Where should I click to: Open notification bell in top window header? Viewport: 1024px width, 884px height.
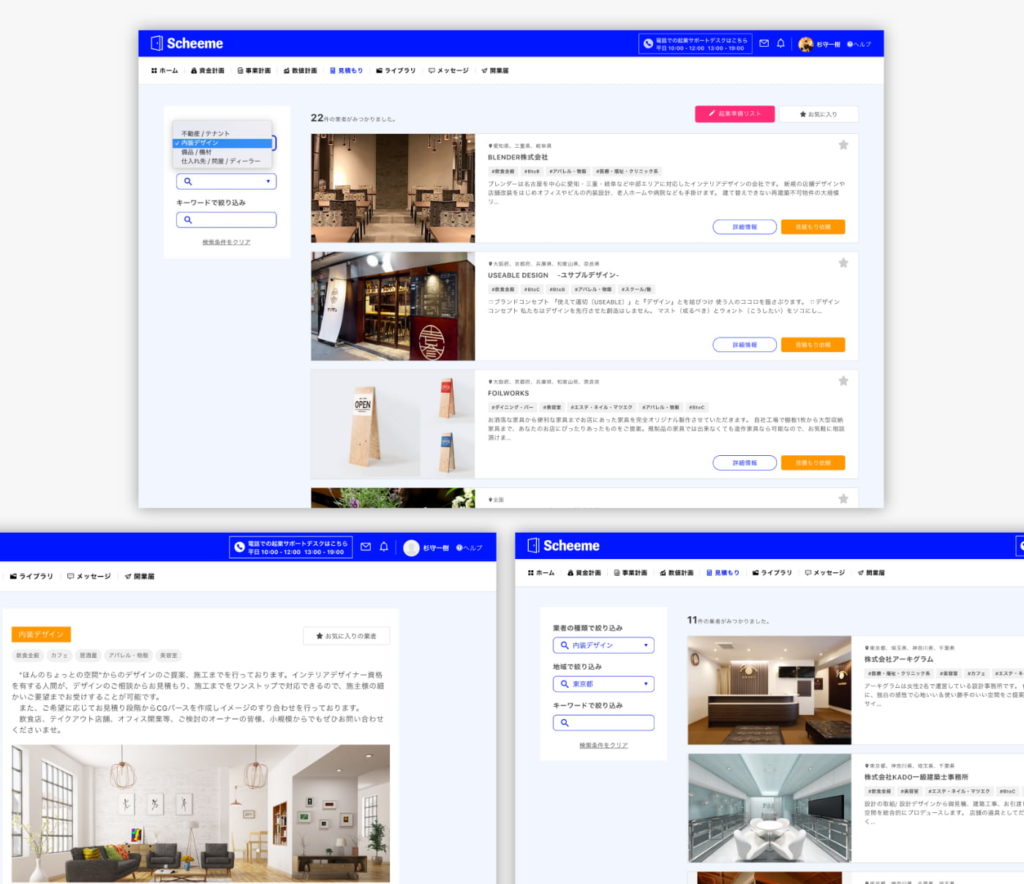point(780,43)
